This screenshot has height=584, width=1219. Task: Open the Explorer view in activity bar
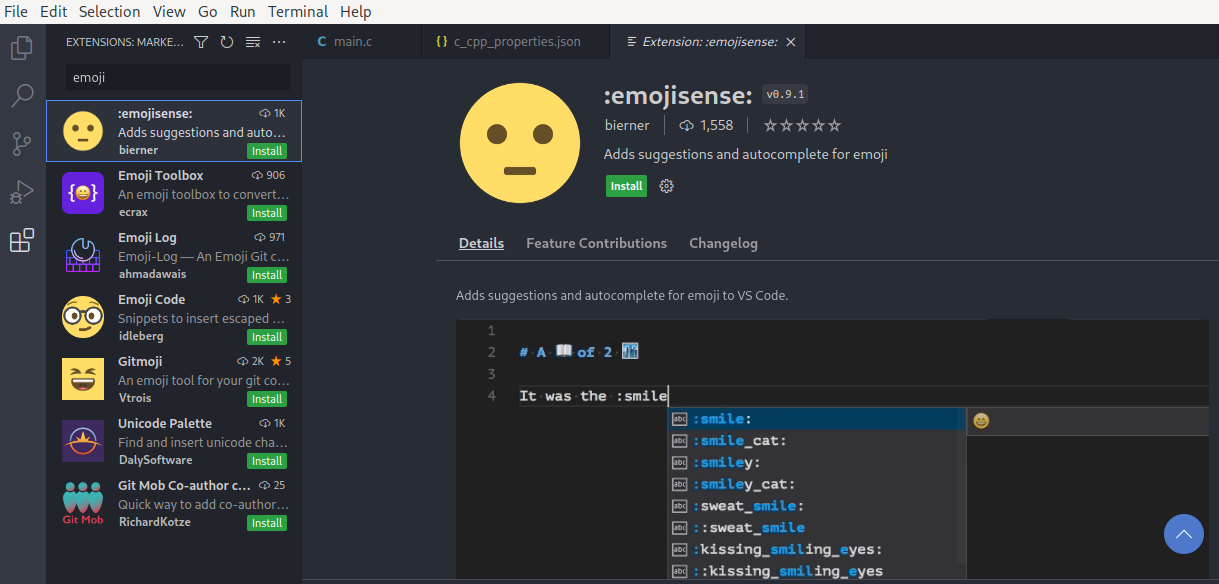point(22,48)
